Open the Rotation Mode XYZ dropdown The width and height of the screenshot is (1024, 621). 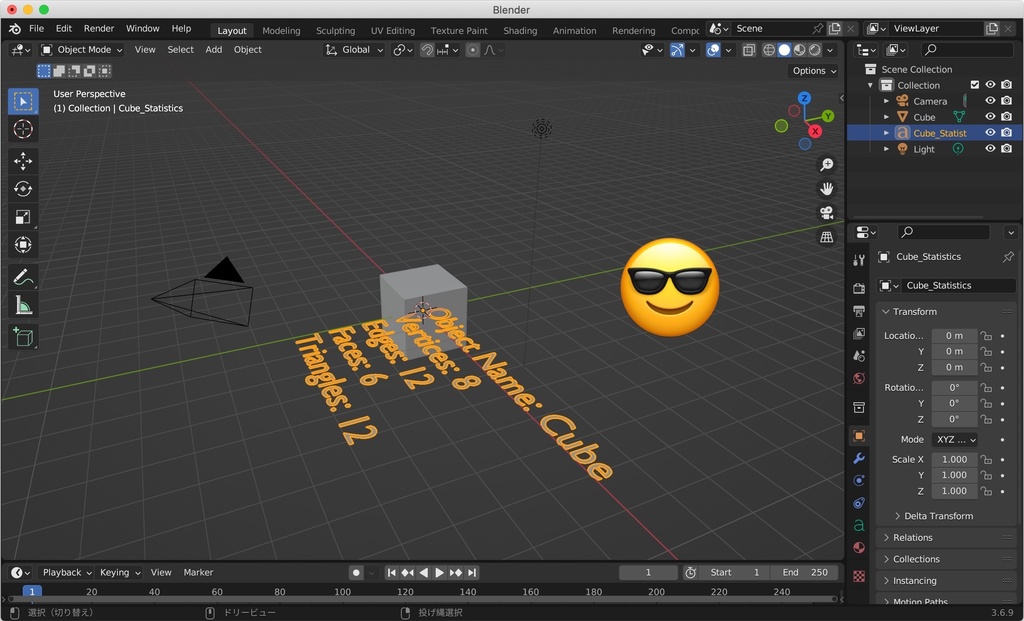click(954, 439)
